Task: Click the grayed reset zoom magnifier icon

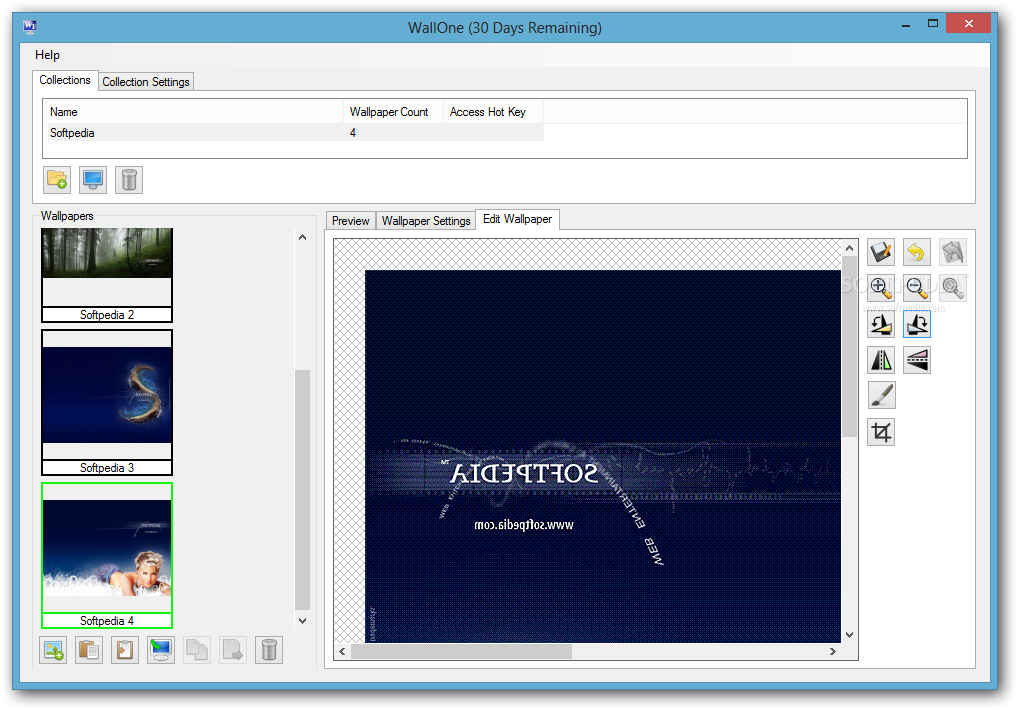Action: tap(952, 288)
